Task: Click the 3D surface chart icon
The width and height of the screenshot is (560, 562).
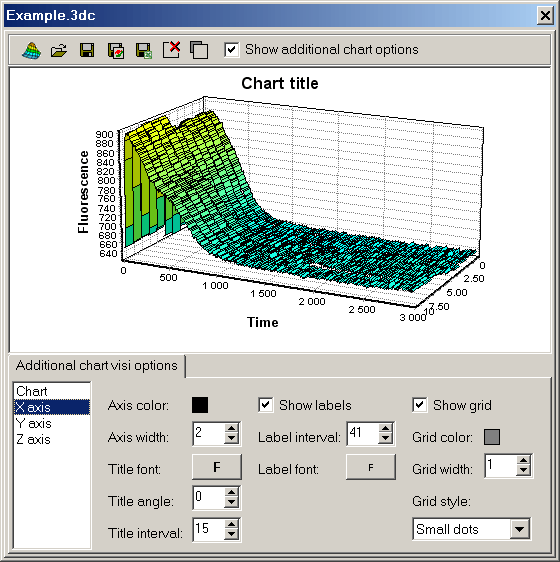Action: coord(32,50)
